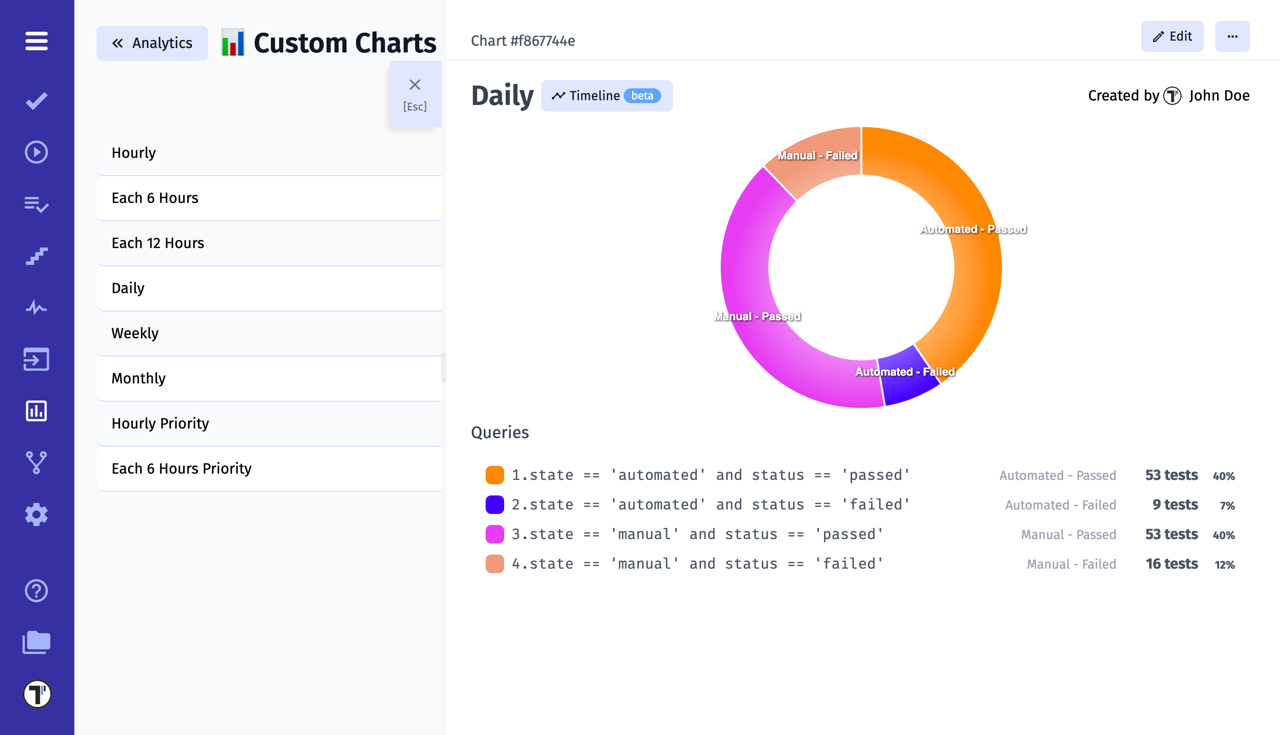
Task: Open test runs via the play circle icon
Action: coord(36,151)
